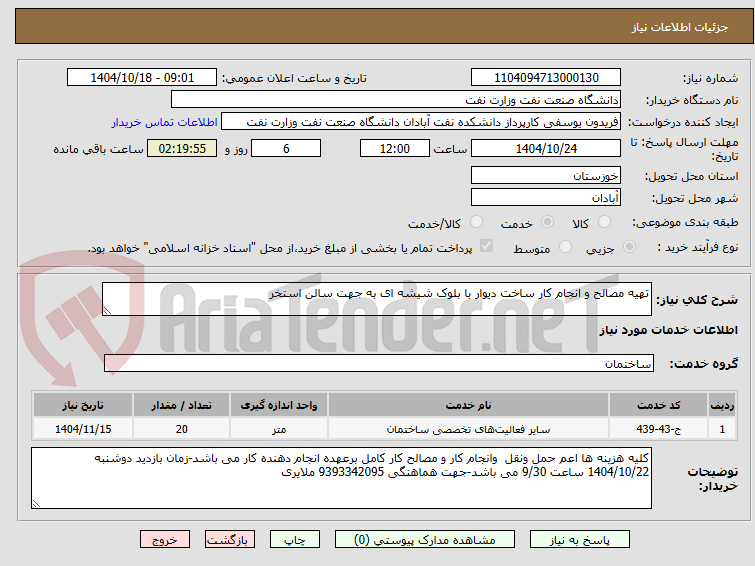Select the جزیی purchase type radio
755x566 pixels.
tap(629, 247)
